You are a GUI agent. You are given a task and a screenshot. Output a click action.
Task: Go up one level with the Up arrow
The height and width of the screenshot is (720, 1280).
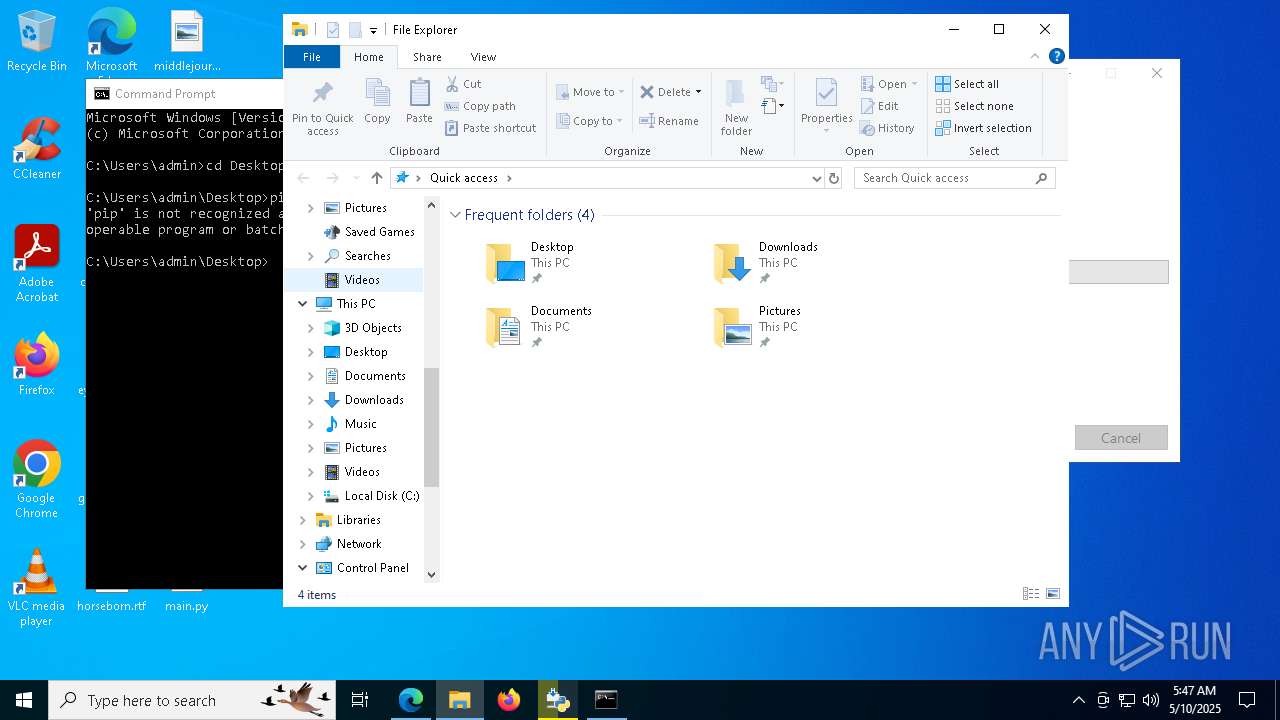(377, 178)
